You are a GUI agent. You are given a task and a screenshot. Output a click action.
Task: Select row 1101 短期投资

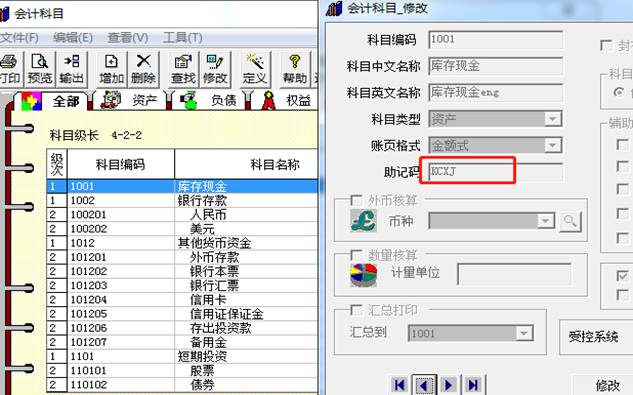[182, 356]
